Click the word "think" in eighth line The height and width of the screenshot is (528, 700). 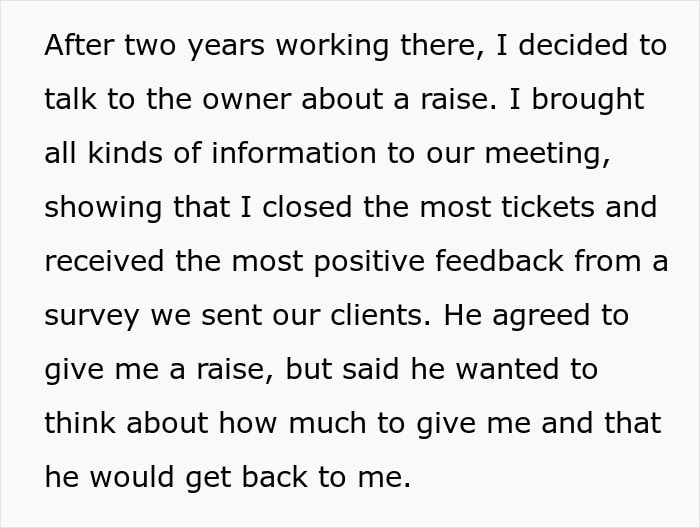(x=80, y=423)
